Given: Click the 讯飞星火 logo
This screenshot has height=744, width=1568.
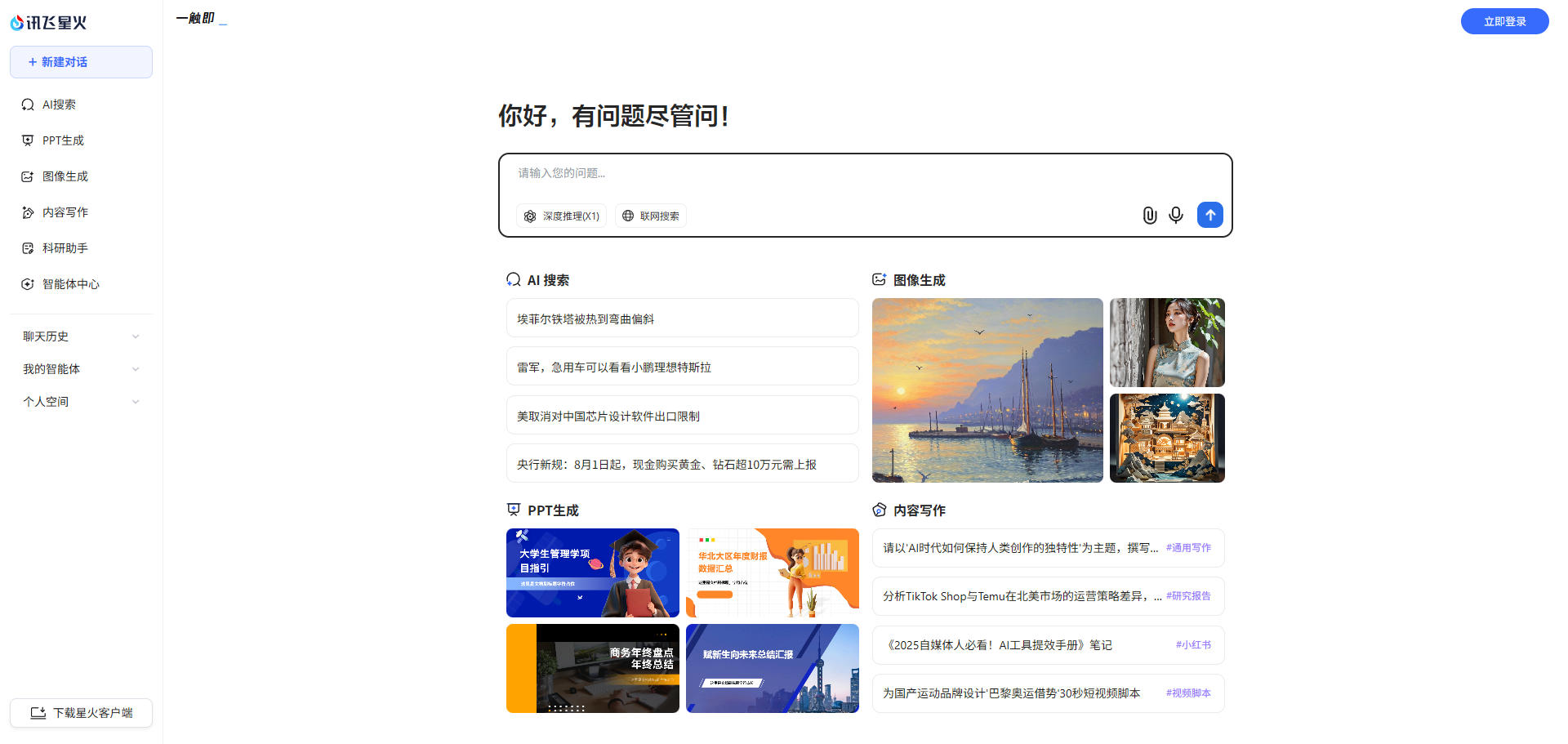Looking at the screenshot, I should [49, 22].
